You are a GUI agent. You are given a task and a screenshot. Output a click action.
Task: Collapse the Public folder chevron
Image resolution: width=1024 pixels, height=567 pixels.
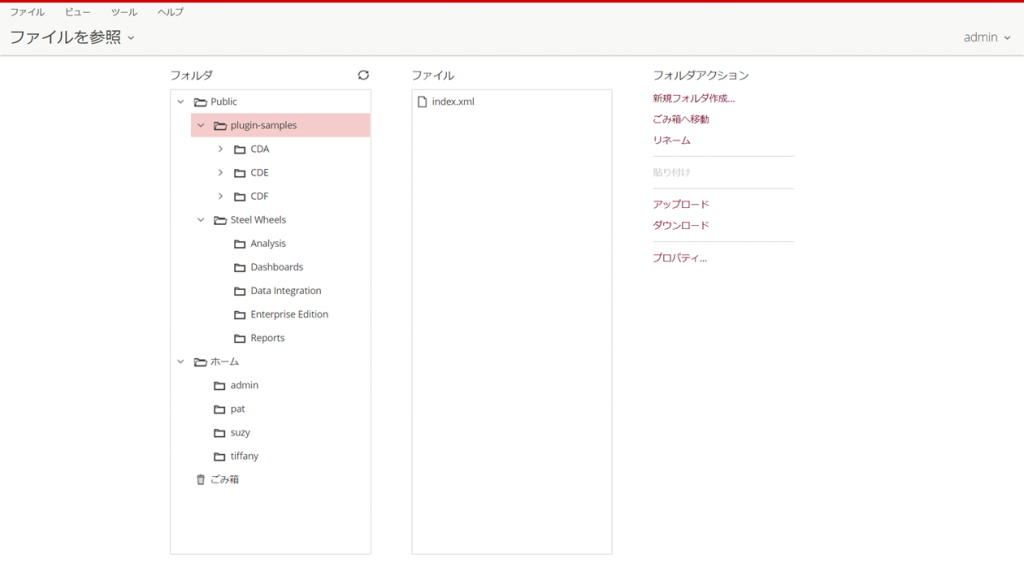point(181,102)
